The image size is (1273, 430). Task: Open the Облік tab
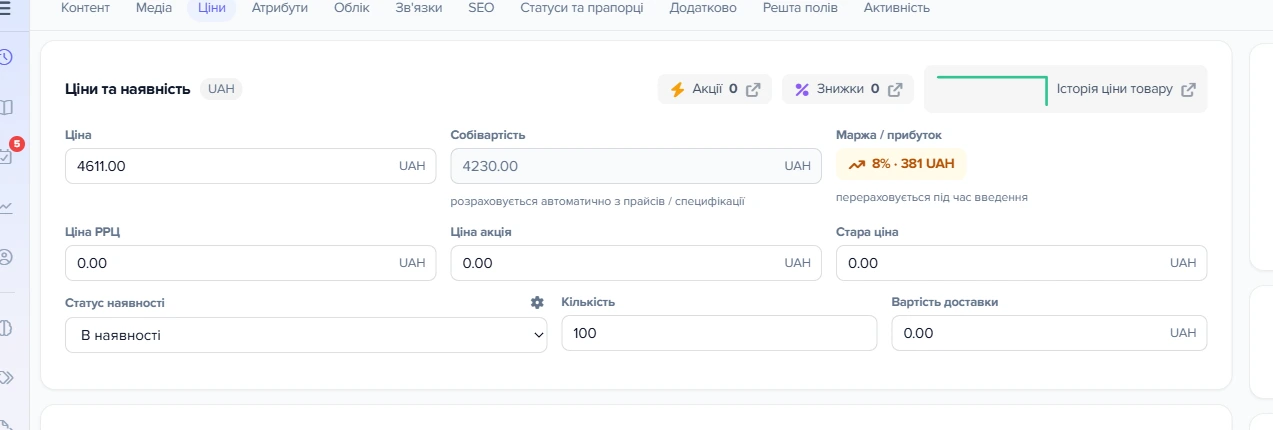(351, 8)
